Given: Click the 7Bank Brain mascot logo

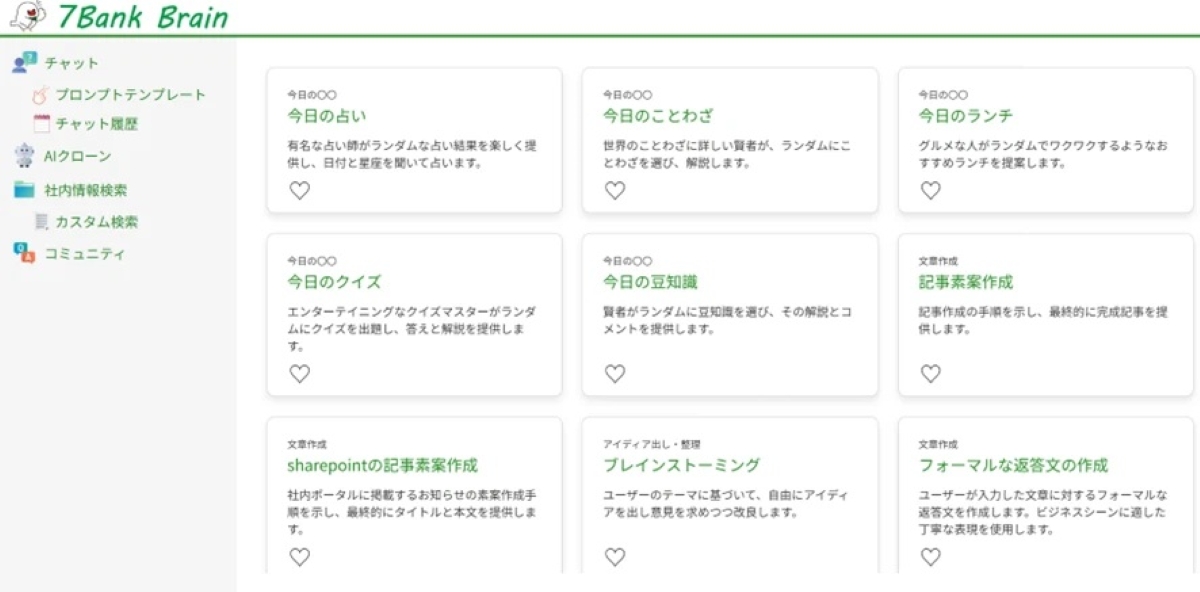Looking at the screenshot, I should [x=28, y=16].
